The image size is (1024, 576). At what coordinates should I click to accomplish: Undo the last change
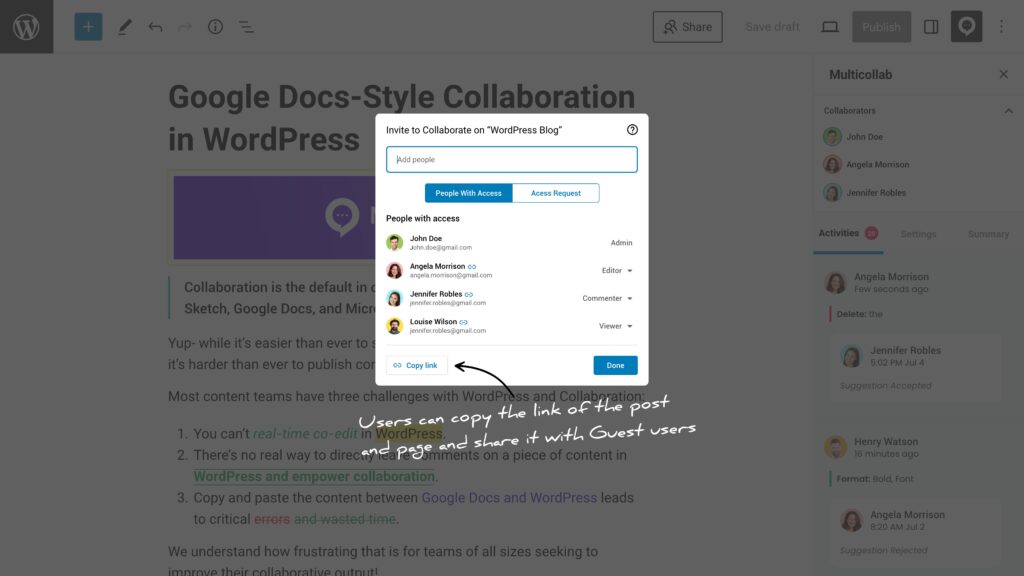[155, 27]
